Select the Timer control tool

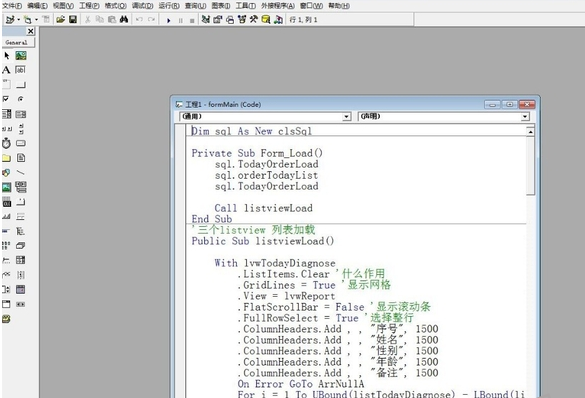point(6,143)
